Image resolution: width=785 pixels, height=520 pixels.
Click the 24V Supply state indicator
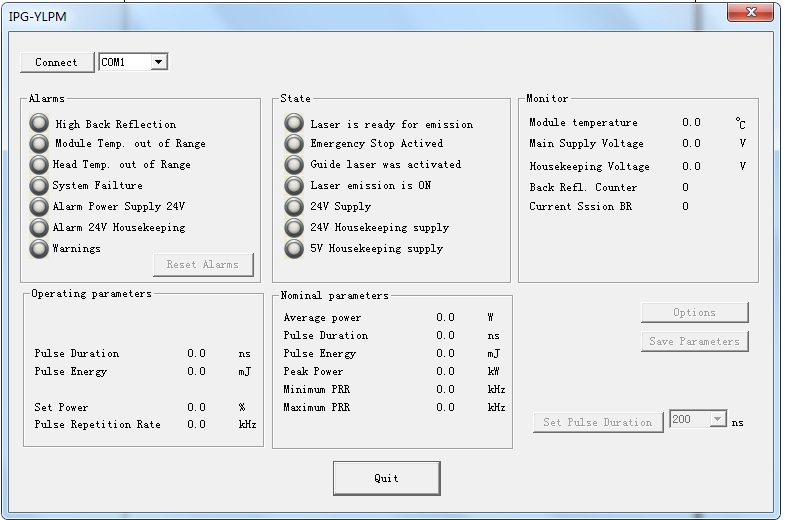(294, 207)
